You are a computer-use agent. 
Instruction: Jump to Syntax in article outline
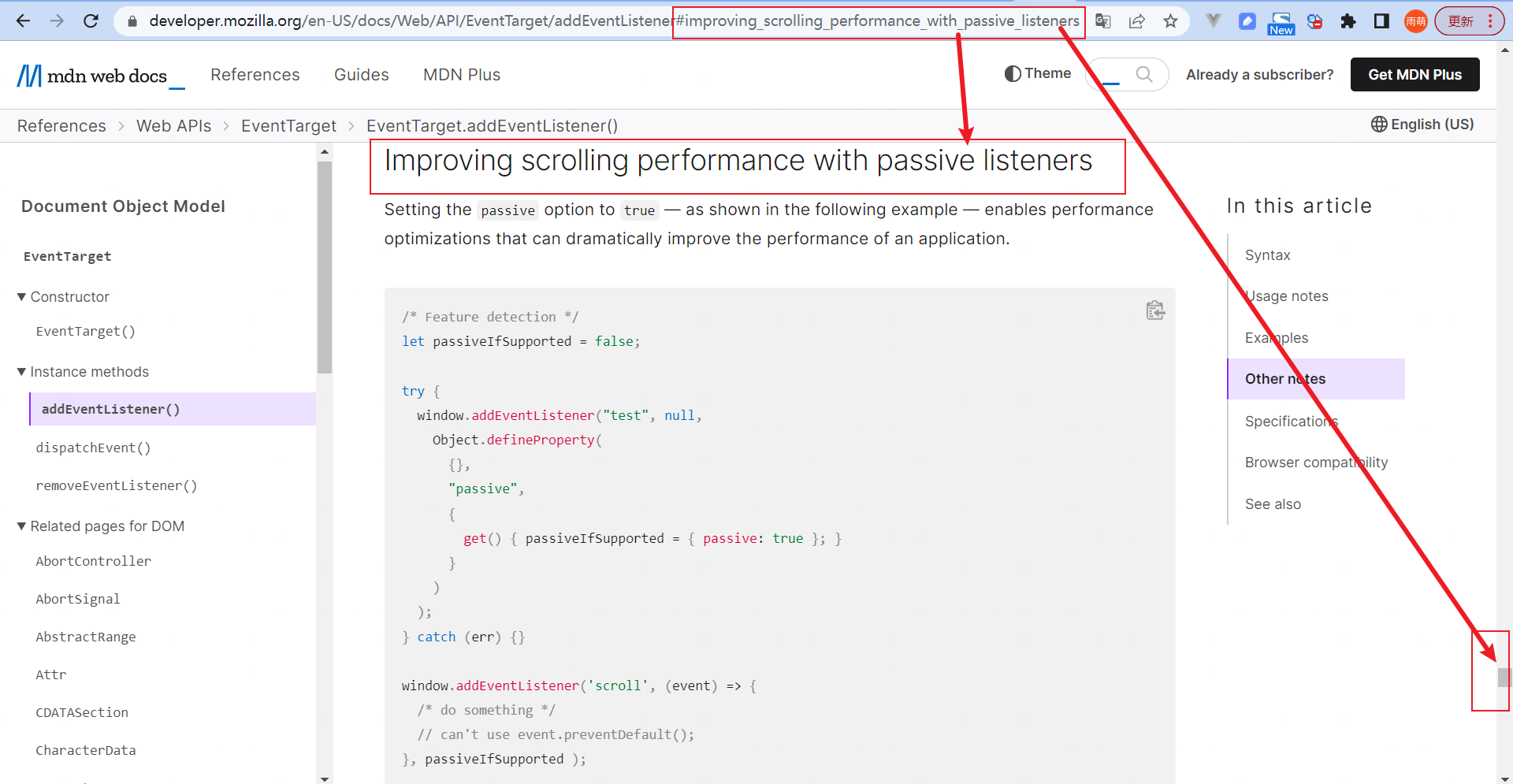point(1268,255)
